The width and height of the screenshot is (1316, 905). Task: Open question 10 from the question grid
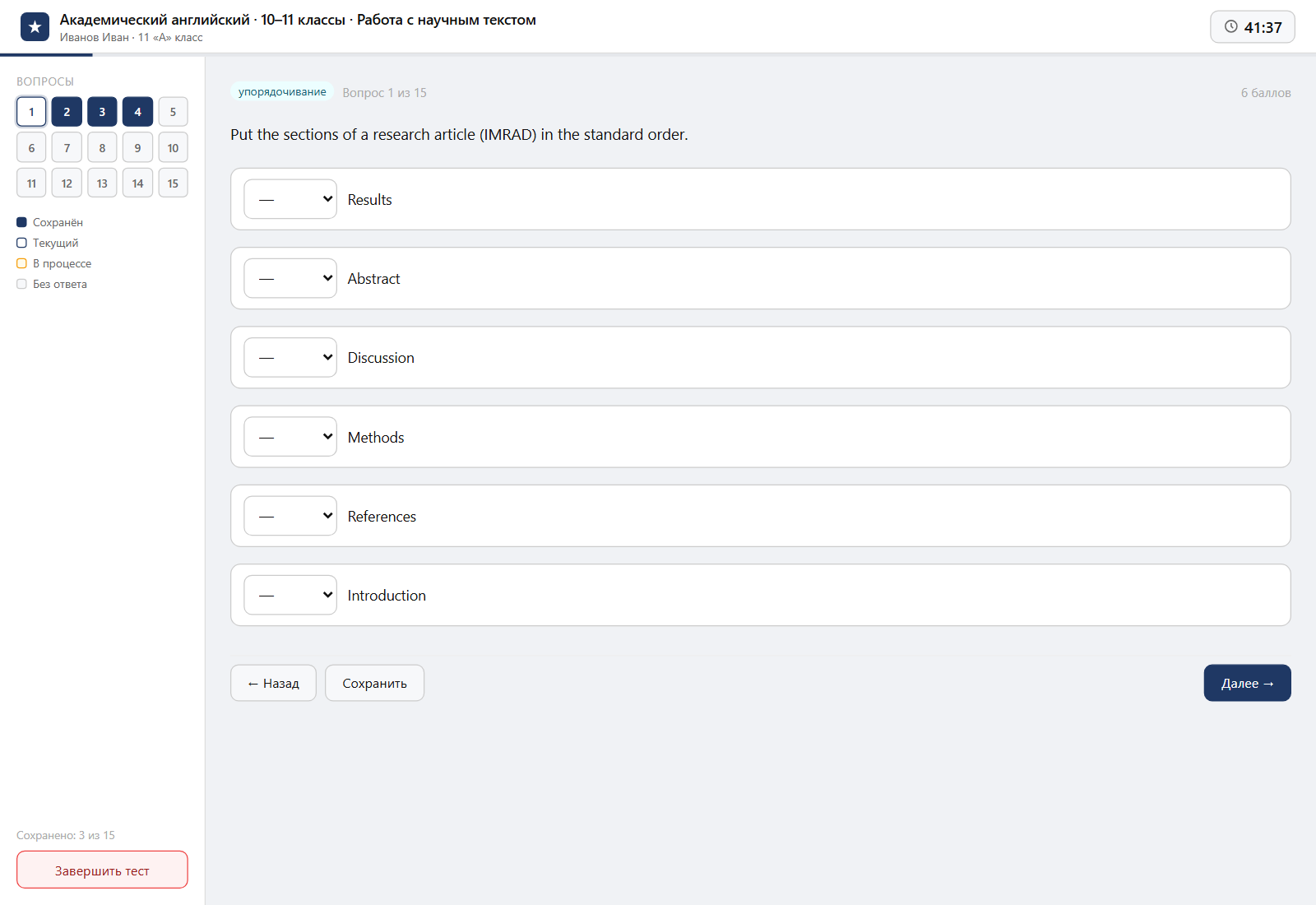point(173,148)
